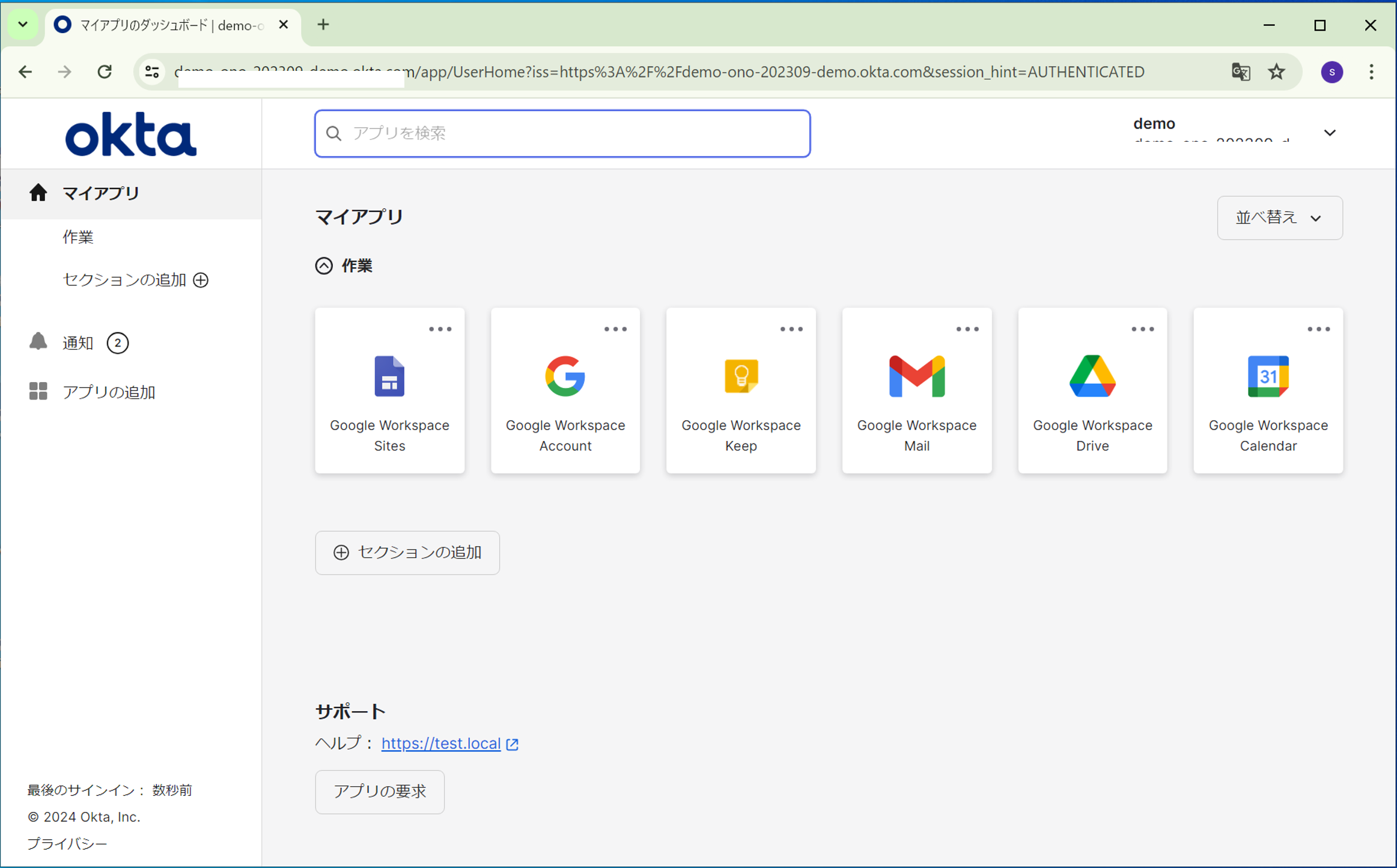Image resolution: width=1397 pixels, height=868 pixels.
Task: Open the tab search dropdown arrow
Action: coord(23,25)
